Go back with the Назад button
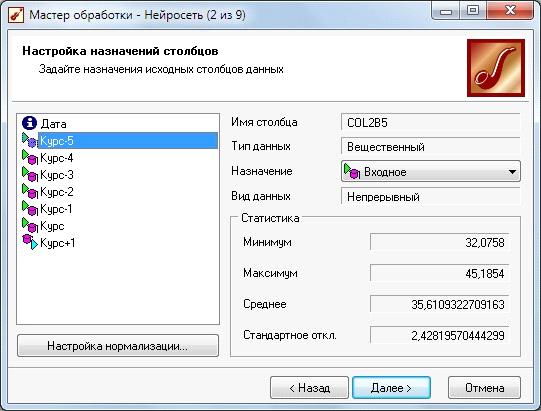This screenshot has width=541, height=411. pos(309,388)
